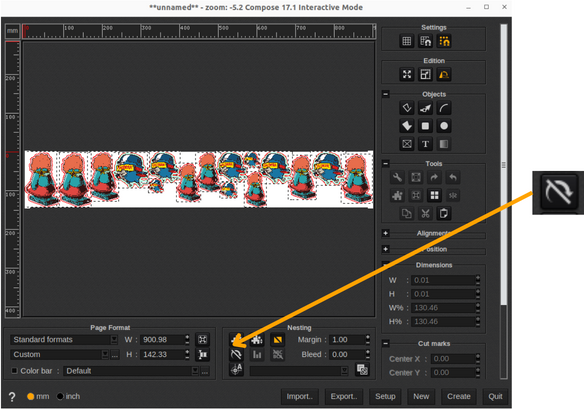The height and width of the screenshot is (409, 584).
Task: Open help with the question mark
Action: point(12,397)
